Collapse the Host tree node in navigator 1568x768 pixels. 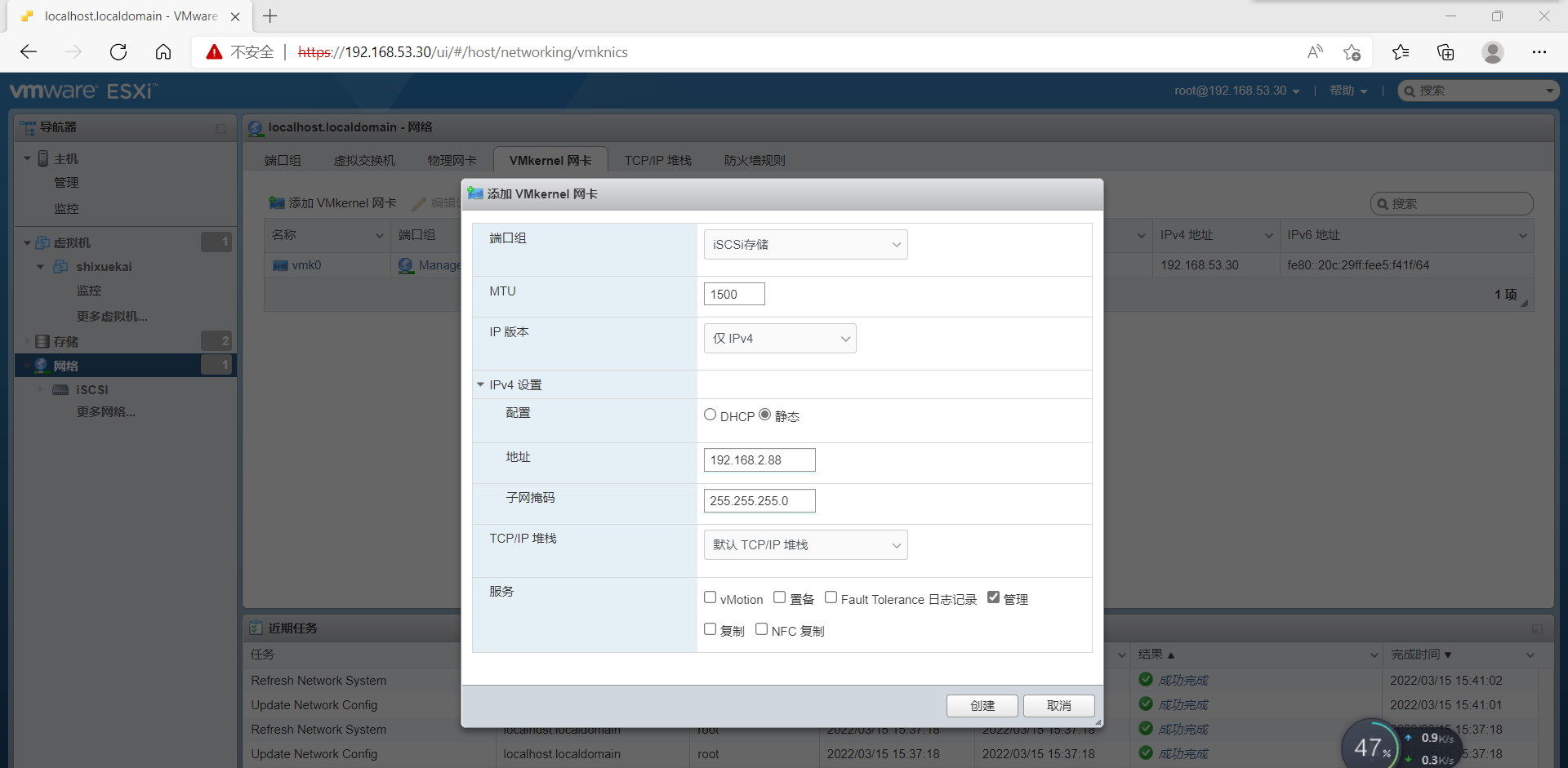coord(27,158)
